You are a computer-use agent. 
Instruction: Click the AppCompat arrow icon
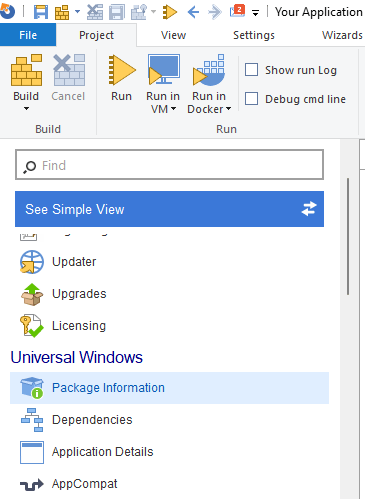click(x=32, y=485)
